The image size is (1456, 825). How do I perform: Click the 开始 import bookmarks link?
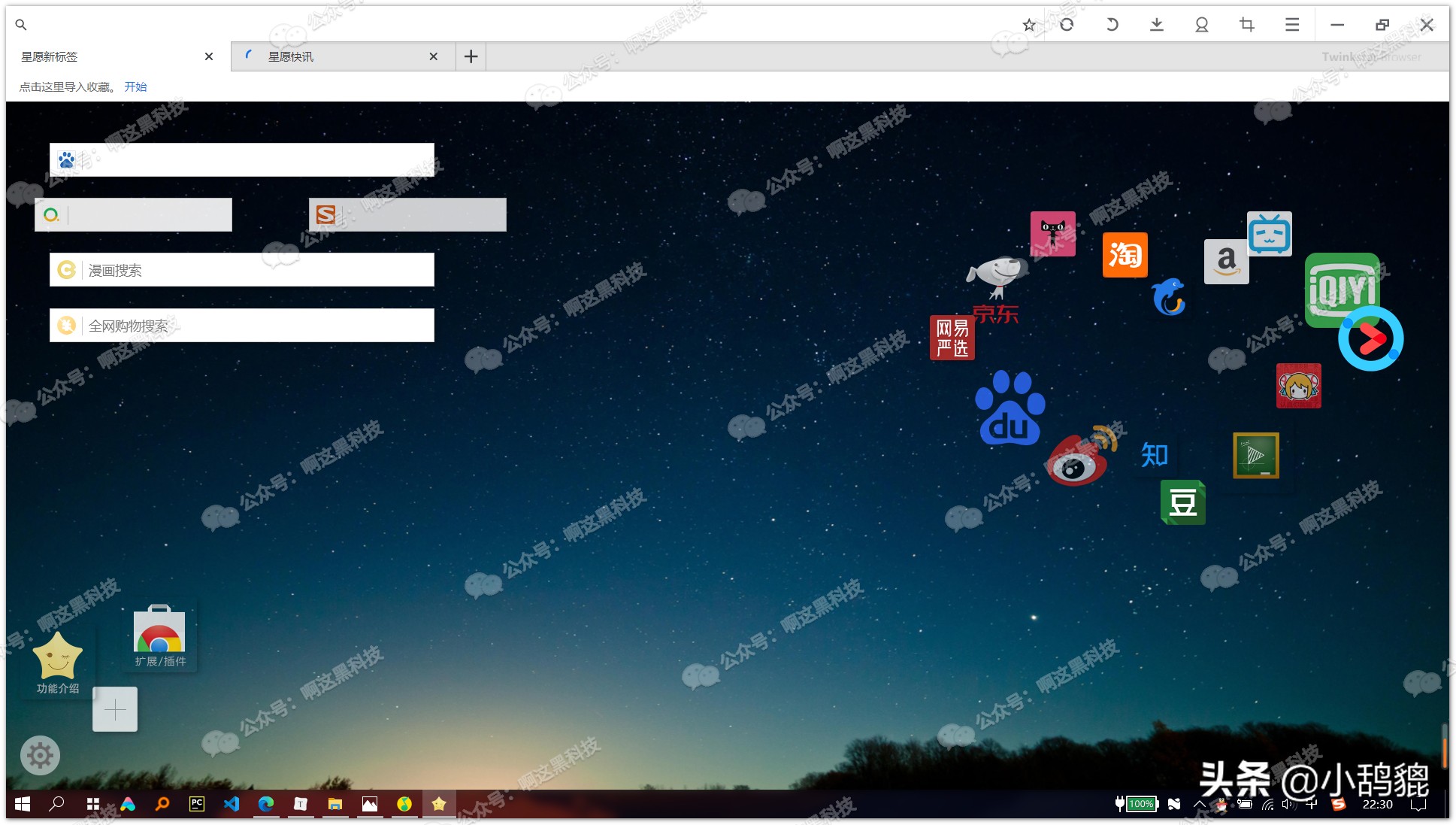(x=135, y=86)
